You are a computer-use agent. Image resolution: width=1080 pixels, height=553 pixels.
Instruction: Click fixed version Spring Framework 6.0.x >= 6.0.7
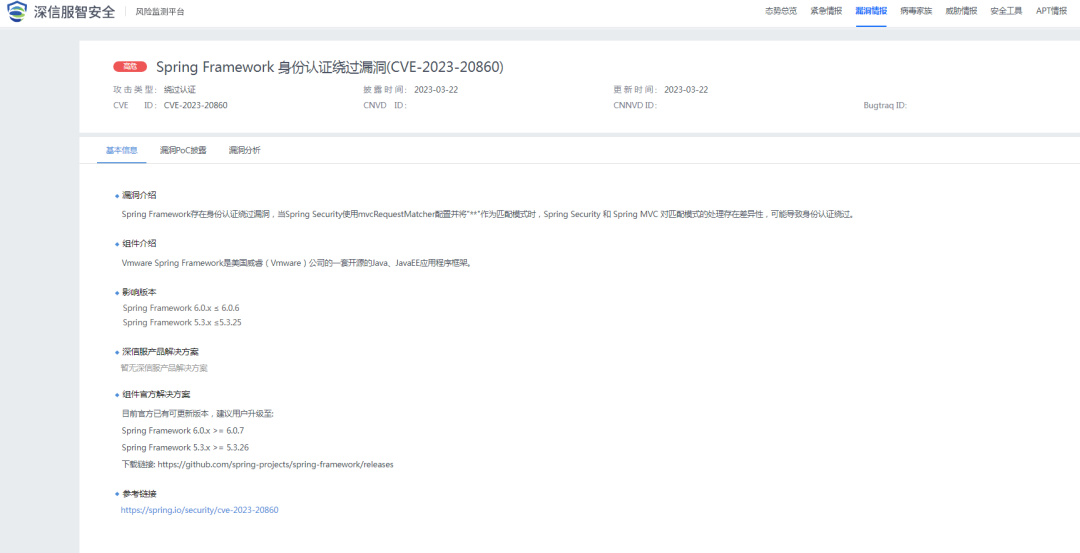183,430
